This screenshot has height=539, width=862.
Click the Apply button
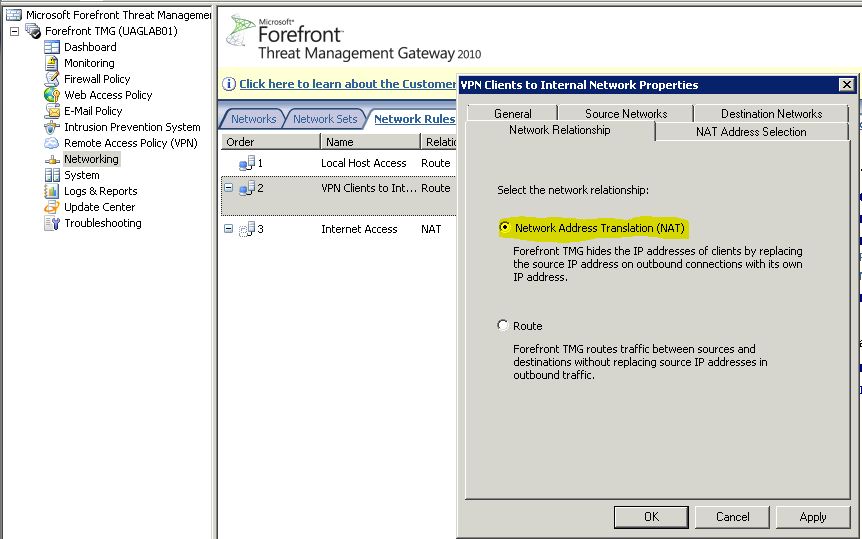tap(813, 517)
